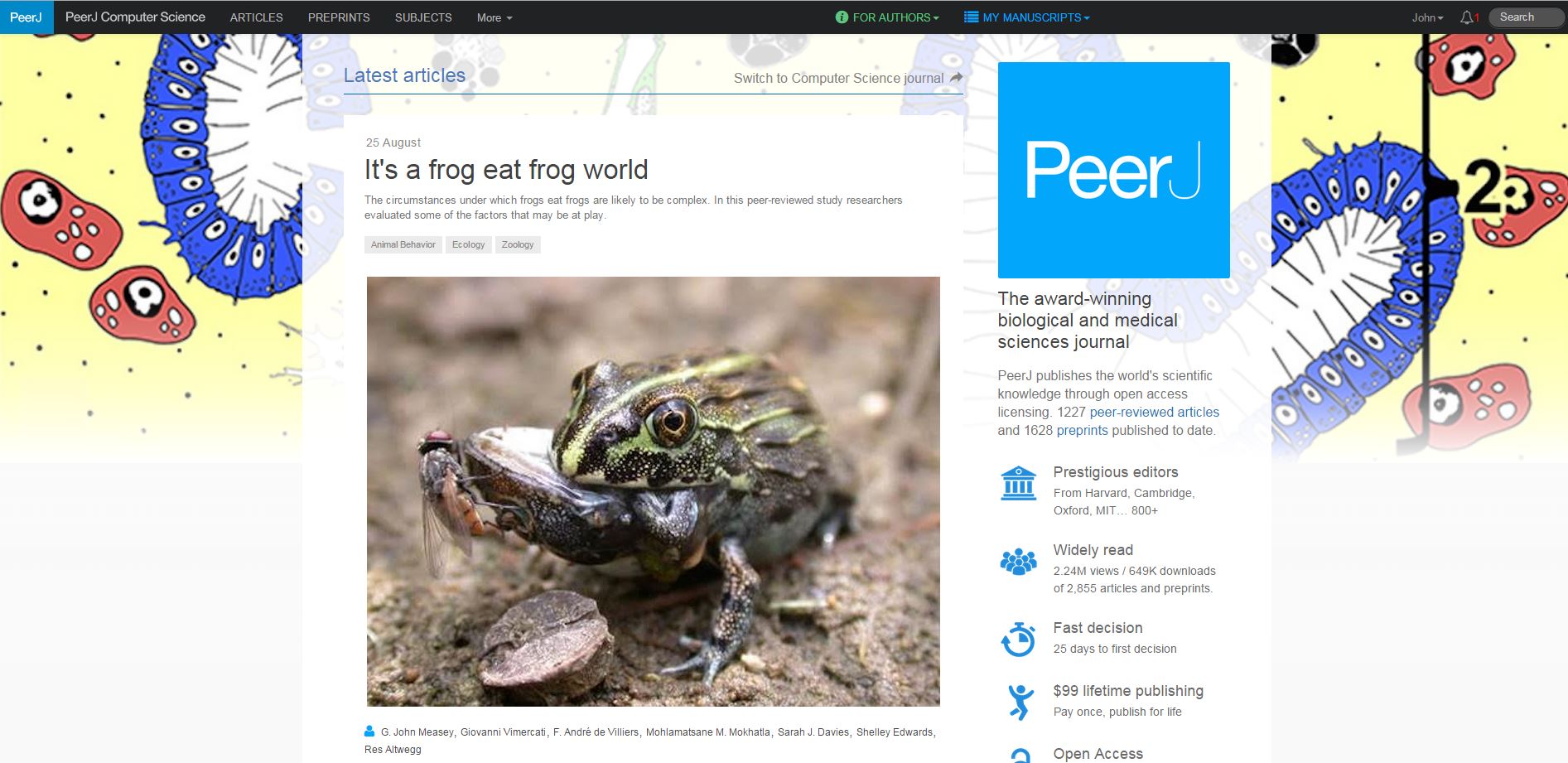Click the PeerJ logo in navbar
The image size is (1568, 763).
pos(26,17)
